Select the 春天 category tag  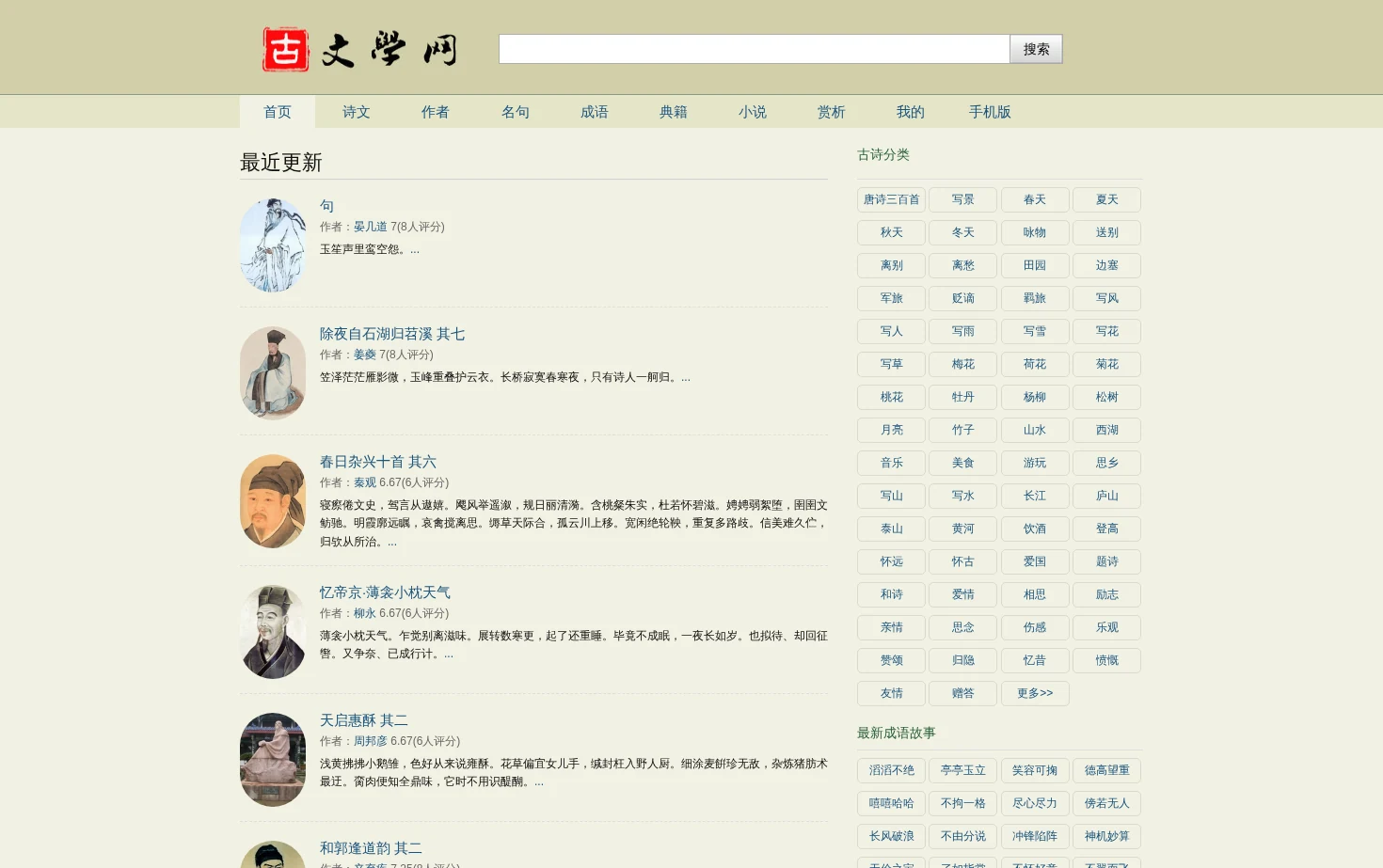coord(1035,199)
